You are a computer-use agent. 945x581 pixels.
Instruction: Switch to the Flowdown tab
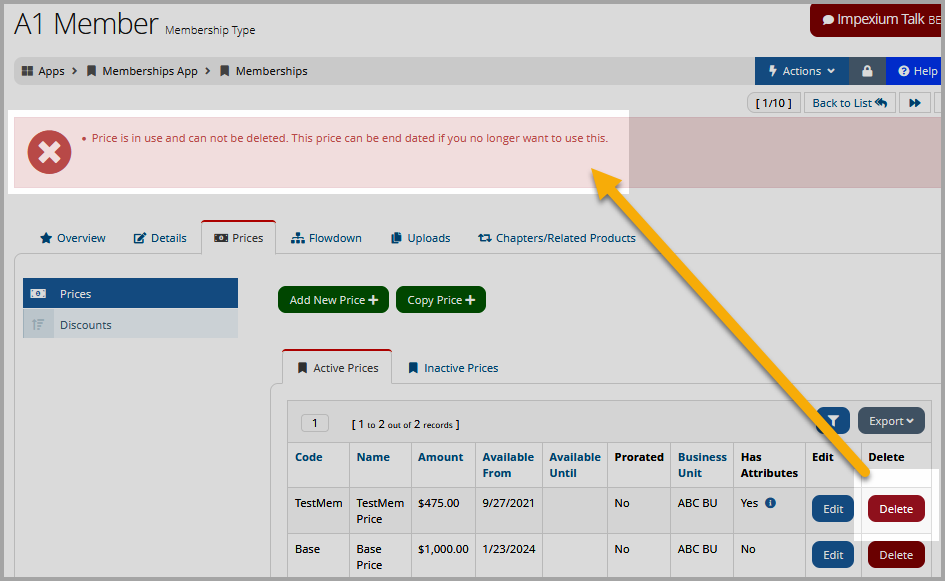326,238
